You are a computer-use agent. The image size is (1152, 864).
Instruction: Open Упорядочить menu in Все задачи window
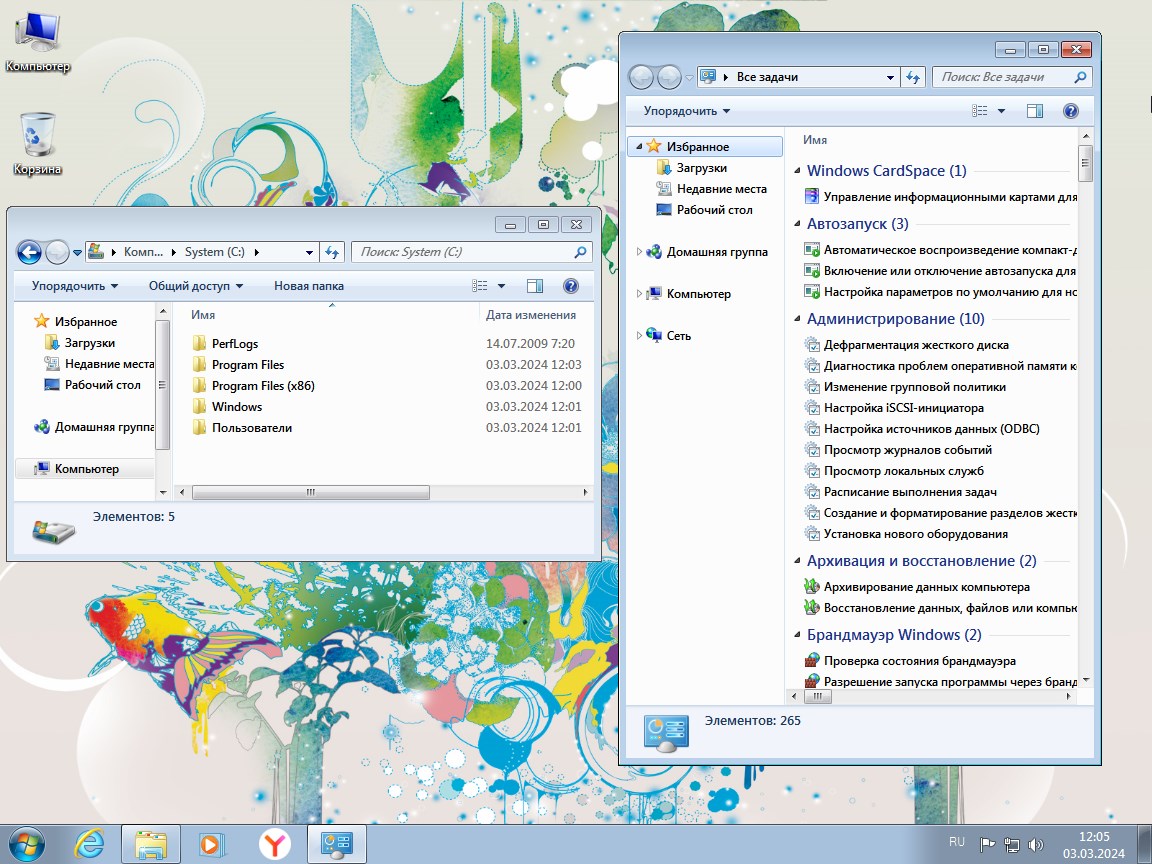click(687, 111)
